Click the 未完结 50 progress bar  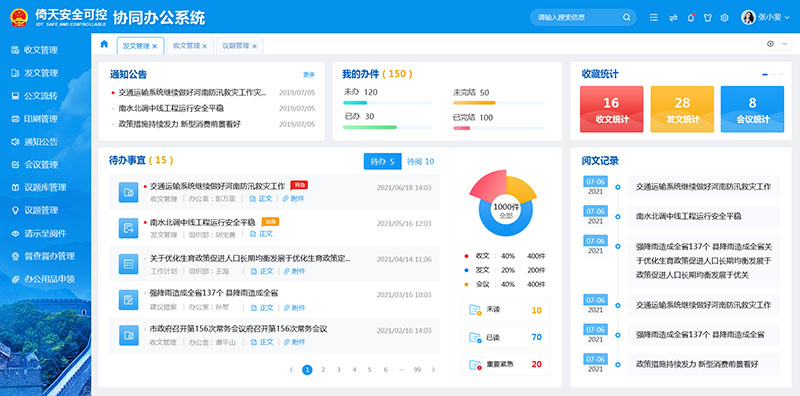pyautogui.click(x=499, y=103)
